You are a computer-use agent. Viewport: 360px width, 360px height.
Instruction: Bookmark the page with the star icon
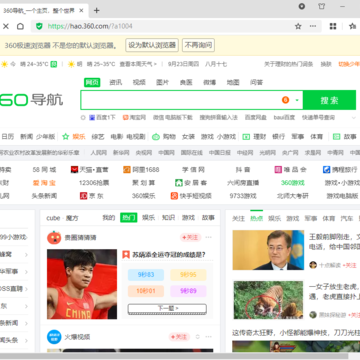tap(298, 26)
